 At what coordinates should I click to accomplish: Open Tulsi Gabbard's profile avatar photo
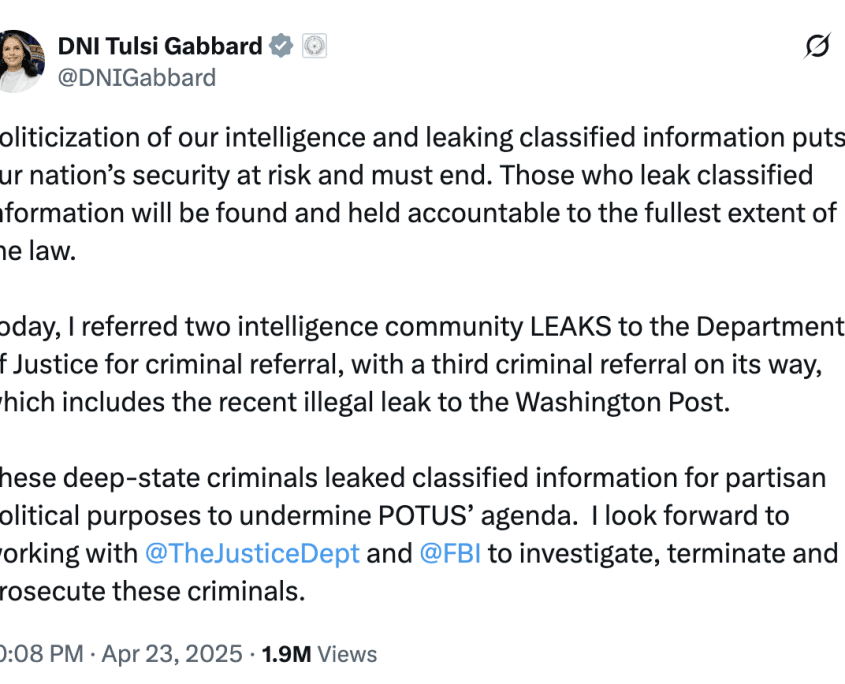tap(20, 60)
